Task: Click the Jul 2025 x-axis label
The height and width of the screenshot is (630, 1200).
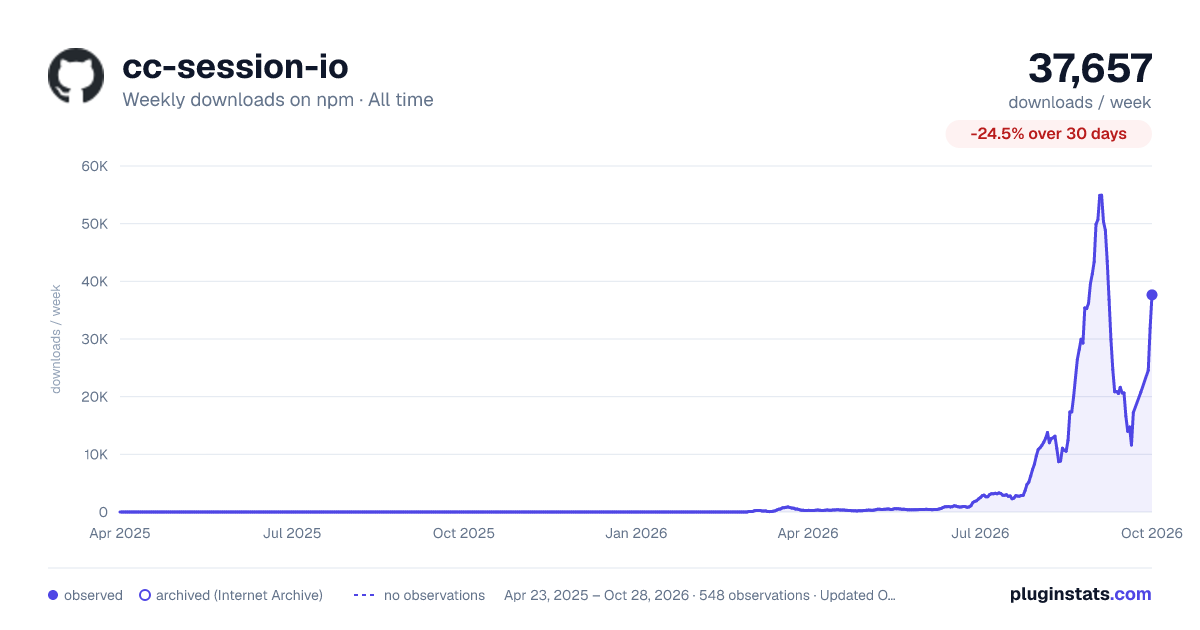Action: tap(292, 533)
